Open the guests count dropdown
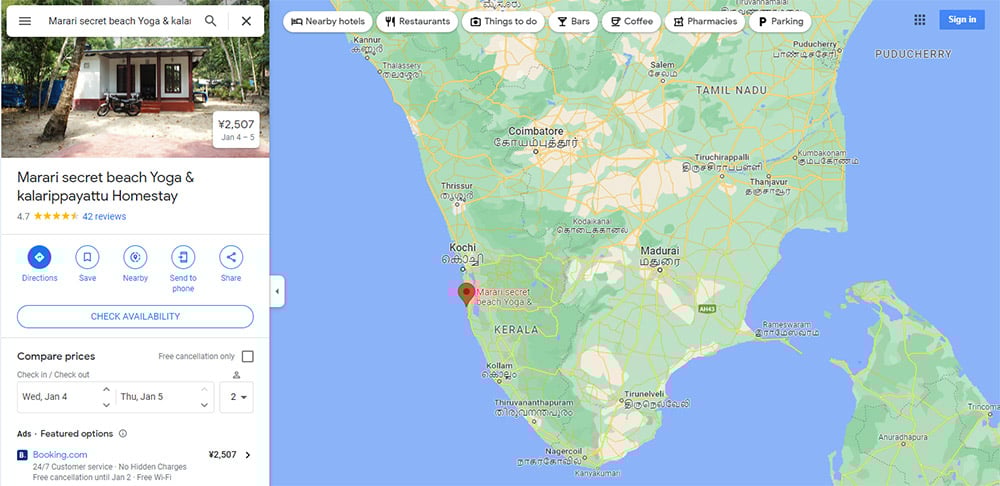The width and height of the screenshot is (1000, 486). 237,397
